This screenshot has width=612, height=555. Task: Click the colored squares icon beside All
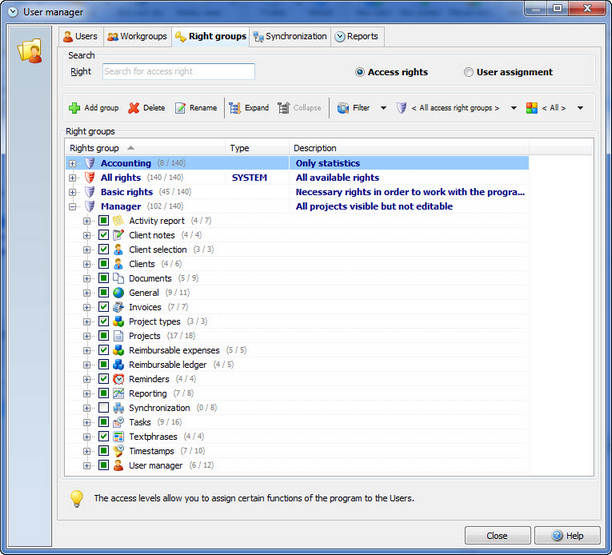[x=532, y=108]
